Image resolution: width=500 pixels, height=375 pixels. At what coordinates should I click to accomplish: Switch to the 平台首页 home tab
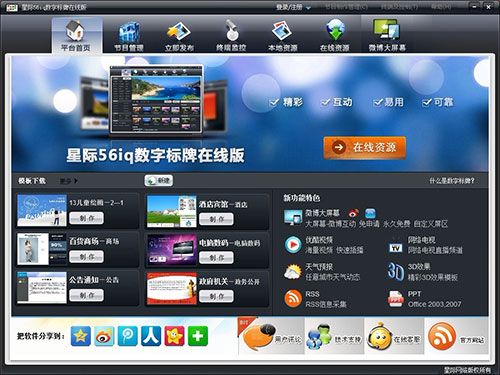point(76,36)
